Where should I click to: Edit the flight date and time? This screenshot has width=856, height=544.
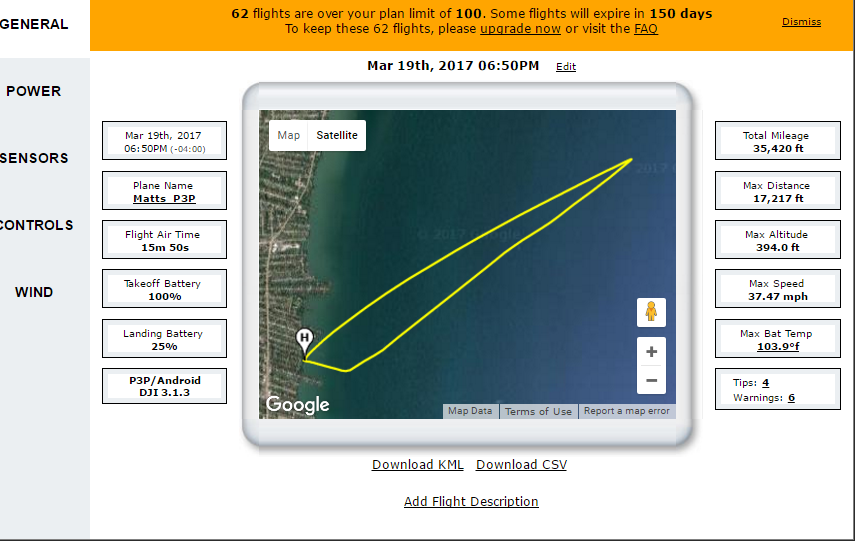(x=566, y=67)
